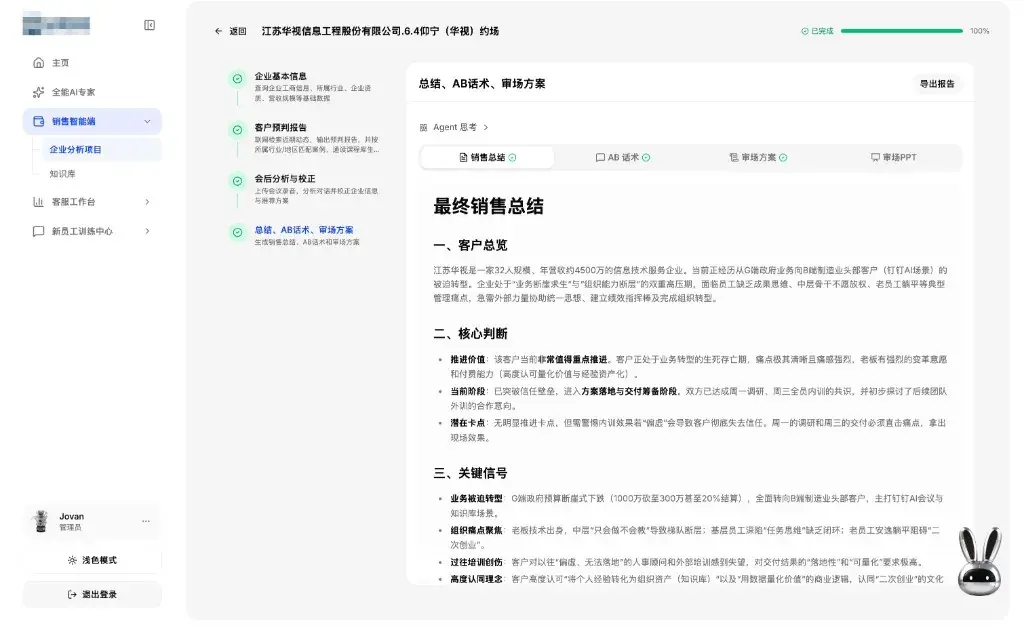
Task: Click the 退出登录 logout icon
Action: tap(72, 595)
